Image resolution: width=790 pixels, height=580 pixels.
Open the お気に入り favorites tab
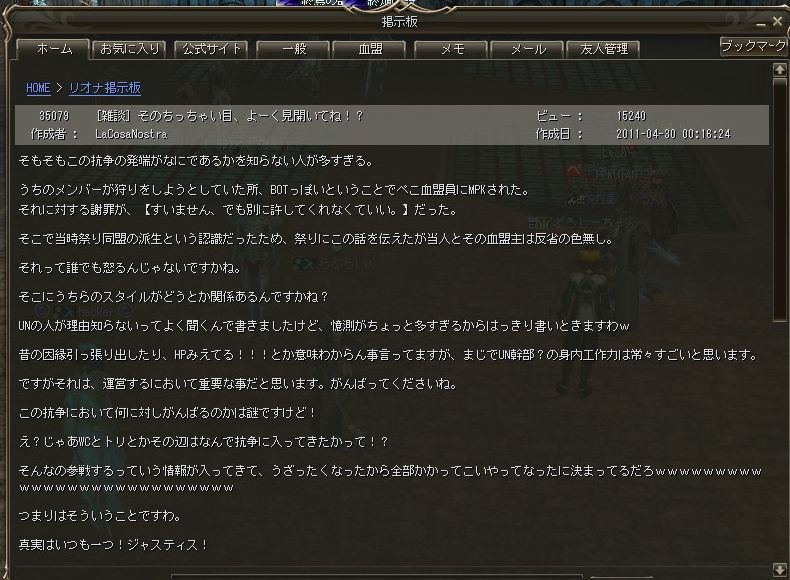coord(129,49)
